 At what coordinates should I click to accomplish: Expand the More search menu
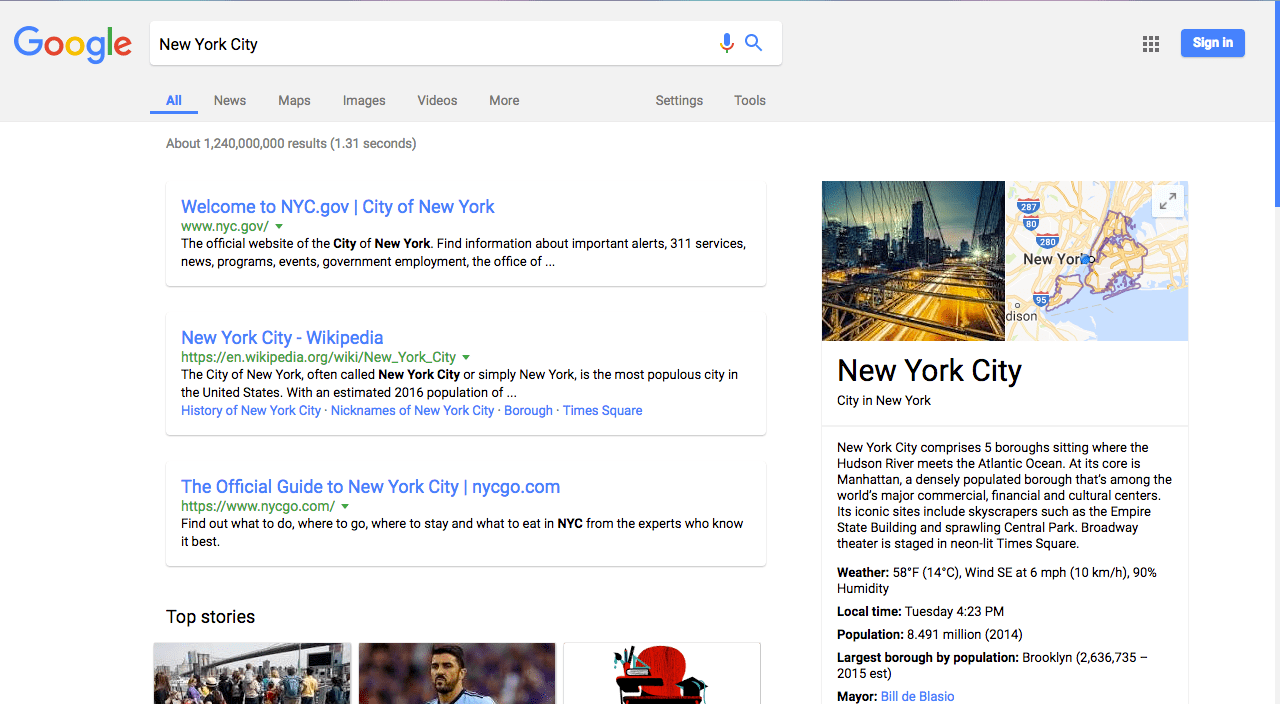[x=504, y=101]
